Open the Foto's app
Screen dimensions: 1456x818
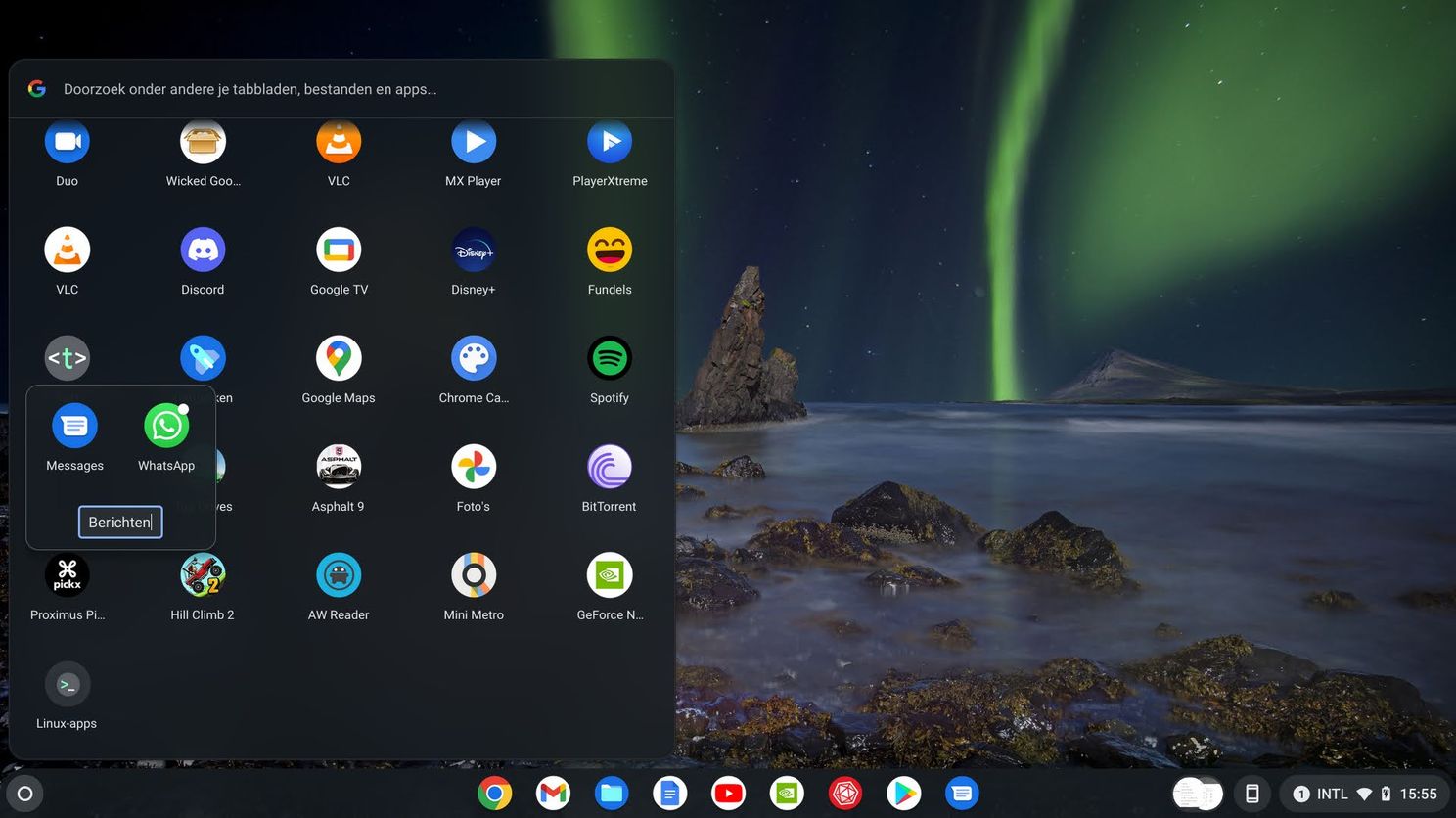coord(474,467)
